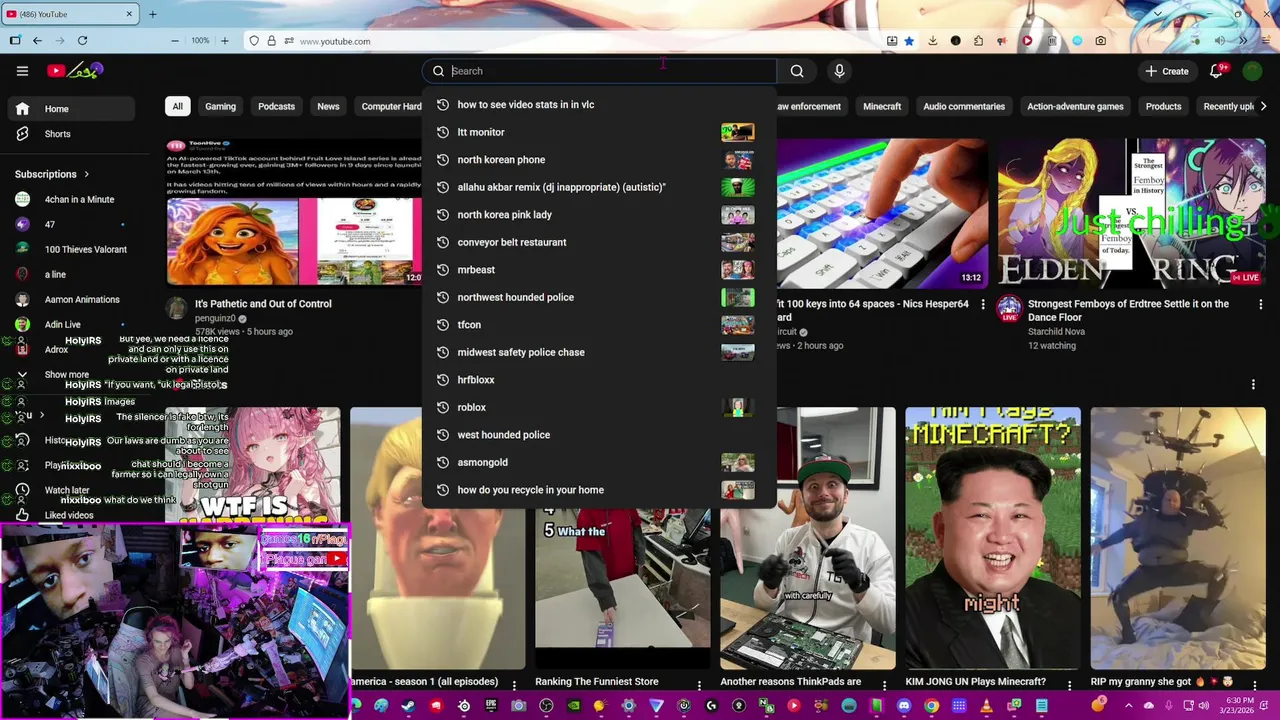The width and height of the screenshot is (1280, 720).
Task: Select the Podcasts filter chip
Action: pyautogui.click(x=277, y=106)
